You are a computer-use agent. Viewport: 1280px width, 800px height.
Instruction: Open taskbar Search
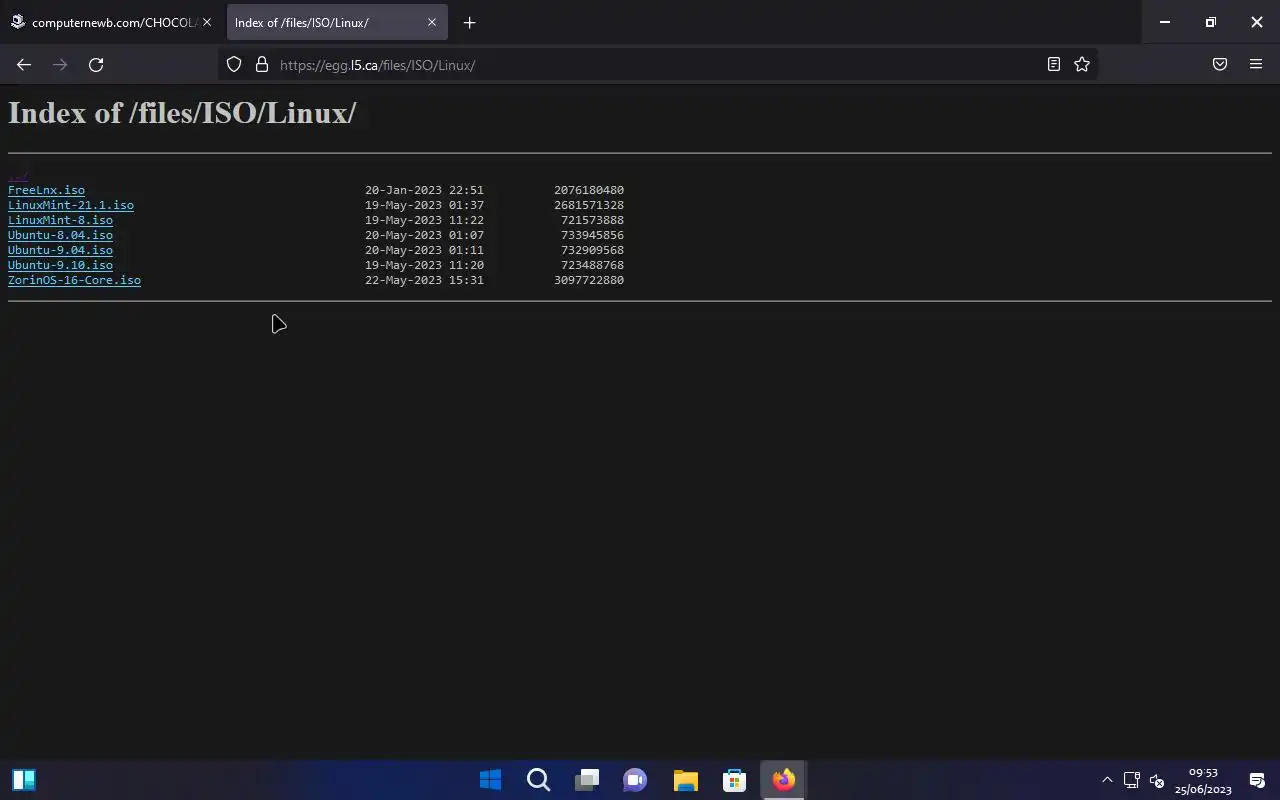point(538,780)
